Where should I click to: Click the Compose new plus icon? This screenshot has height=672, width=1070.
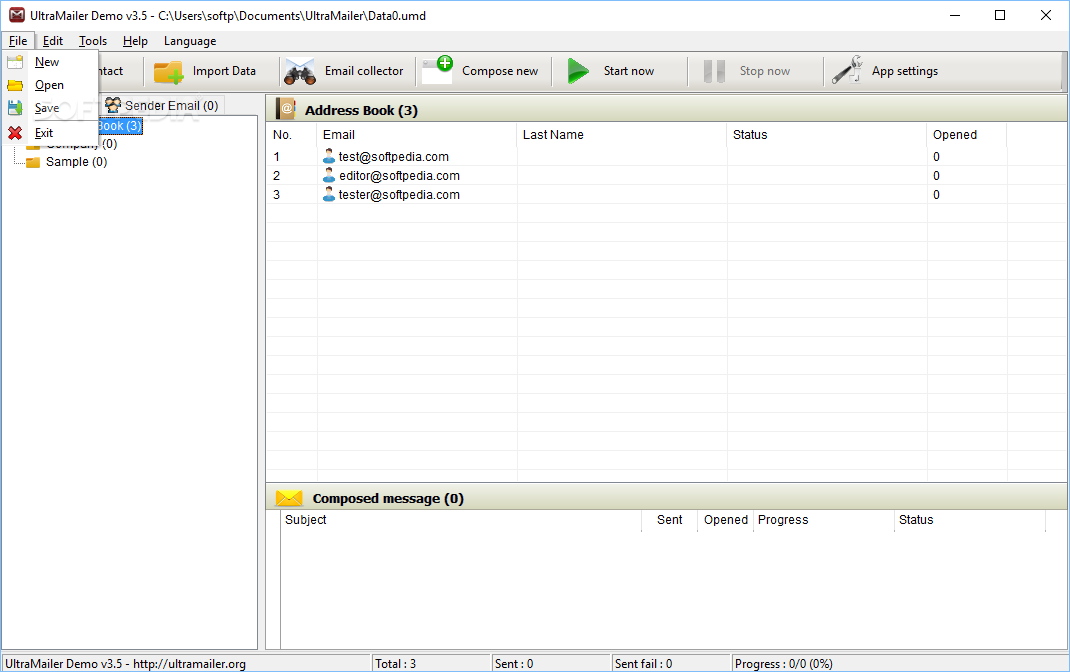(x=437, y=70)
